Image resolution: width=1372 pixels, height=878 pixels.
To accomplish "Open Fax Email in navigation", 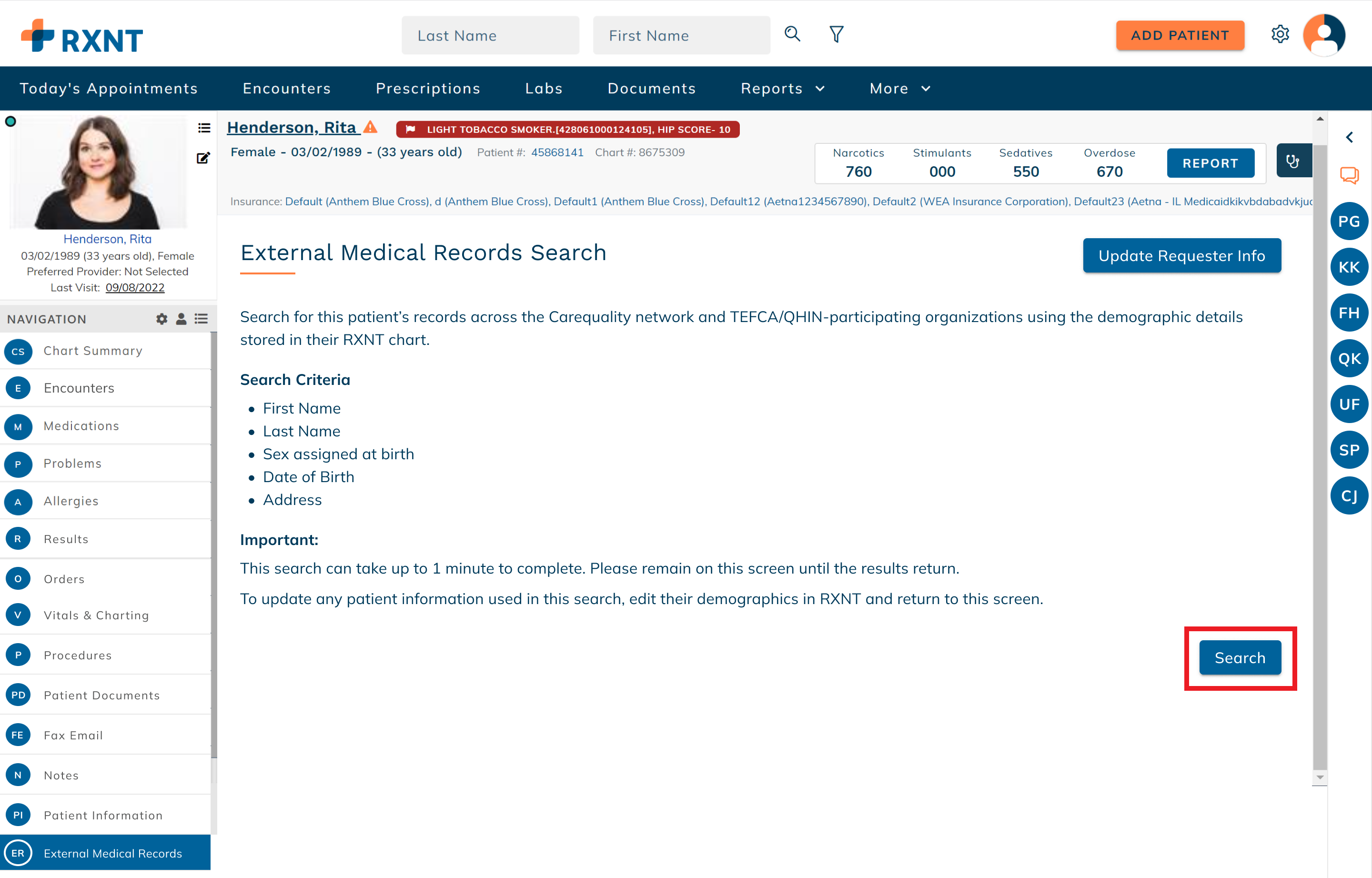I will [105, 735].
